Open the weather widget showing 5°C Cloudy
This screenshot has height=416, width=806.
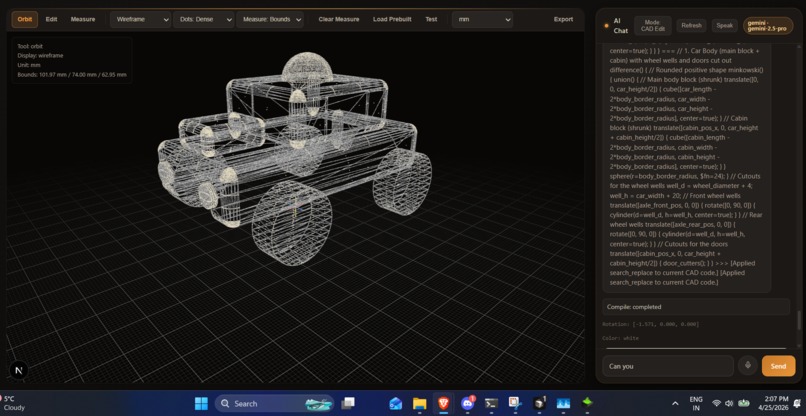click(x=14, y=404)
